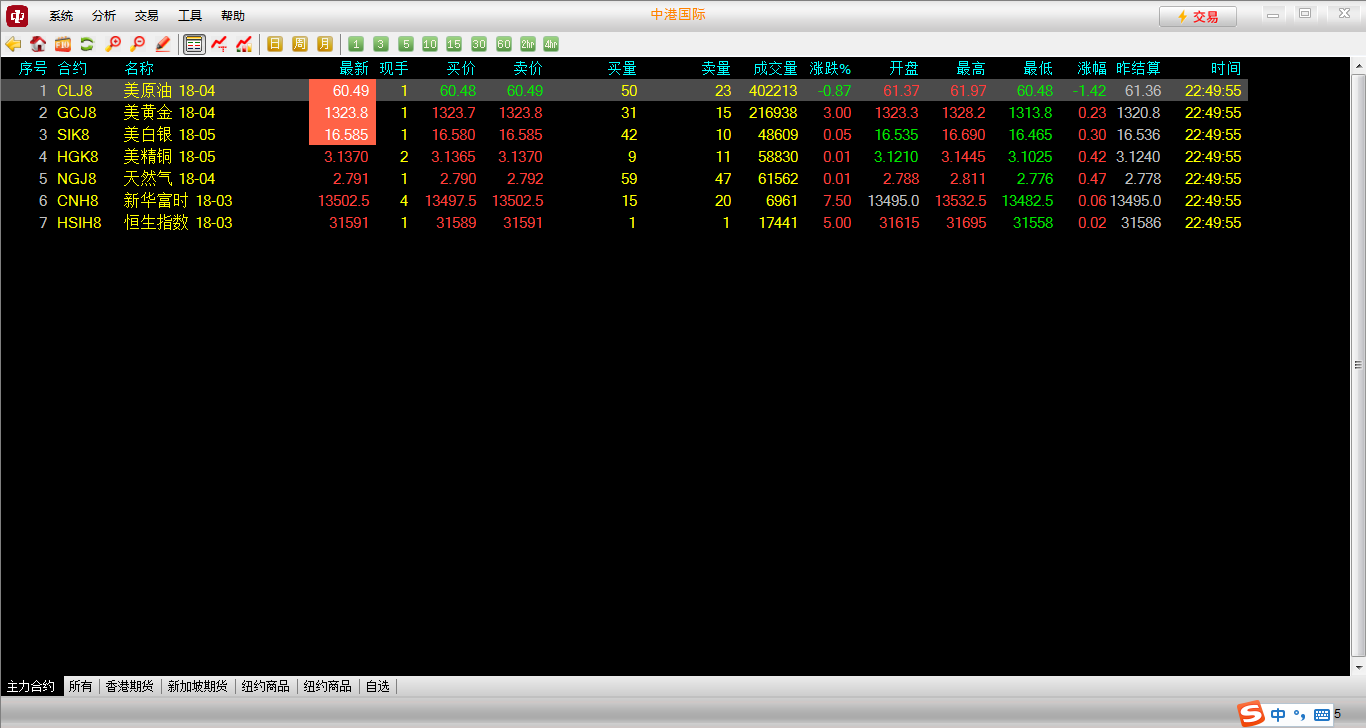Select the 美黄金 18-04 row
The image size is (1366, 728).
coord(624,112)
